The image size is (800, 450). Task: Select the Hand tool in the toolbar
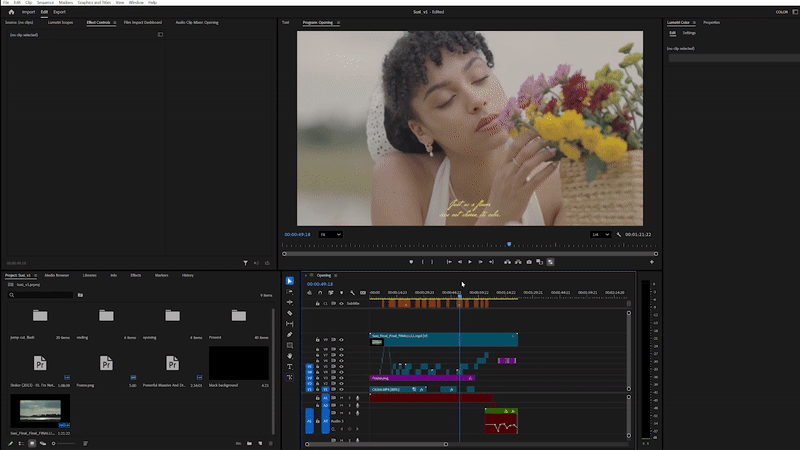[290, 356]
